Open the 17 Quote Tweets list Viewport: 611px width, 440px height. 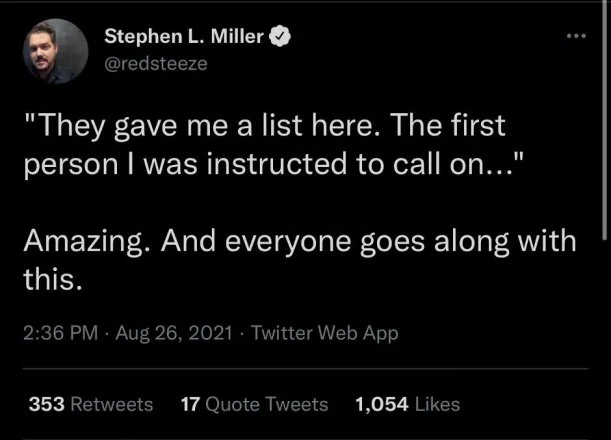254,404
